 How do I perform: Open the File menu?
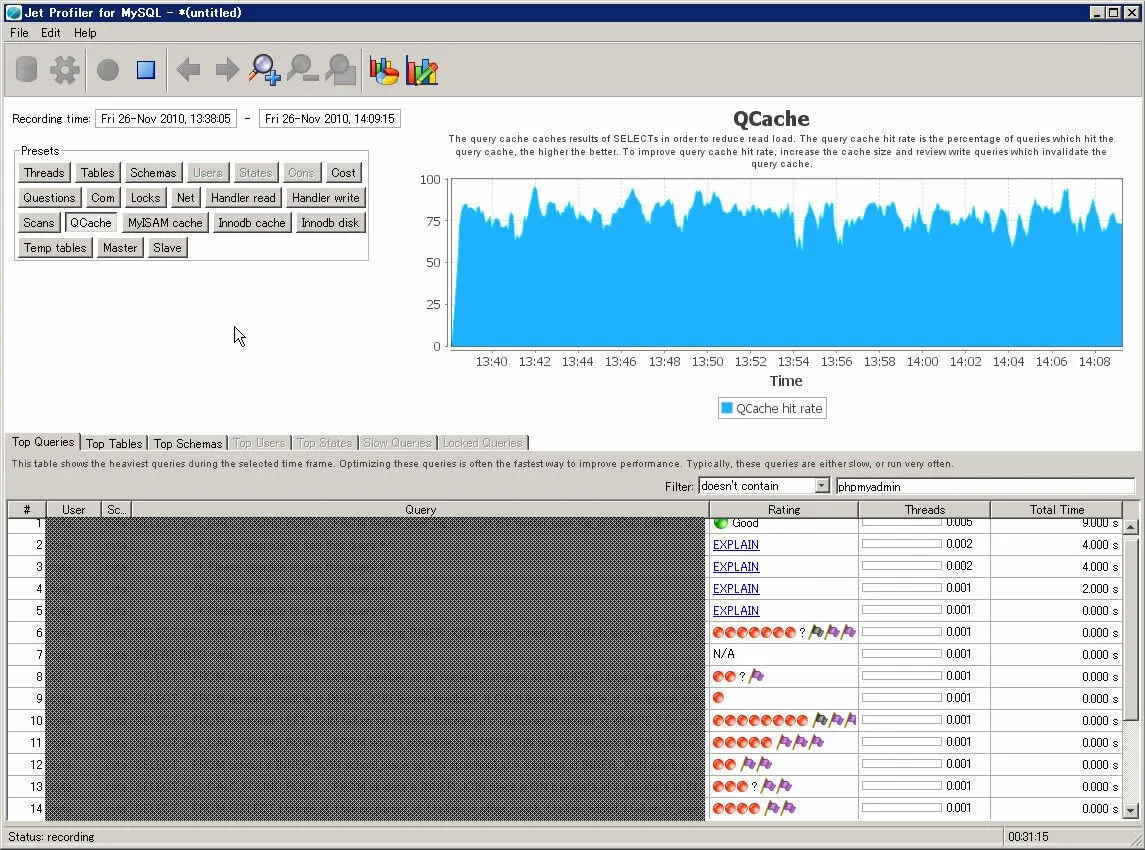(18, 32)
